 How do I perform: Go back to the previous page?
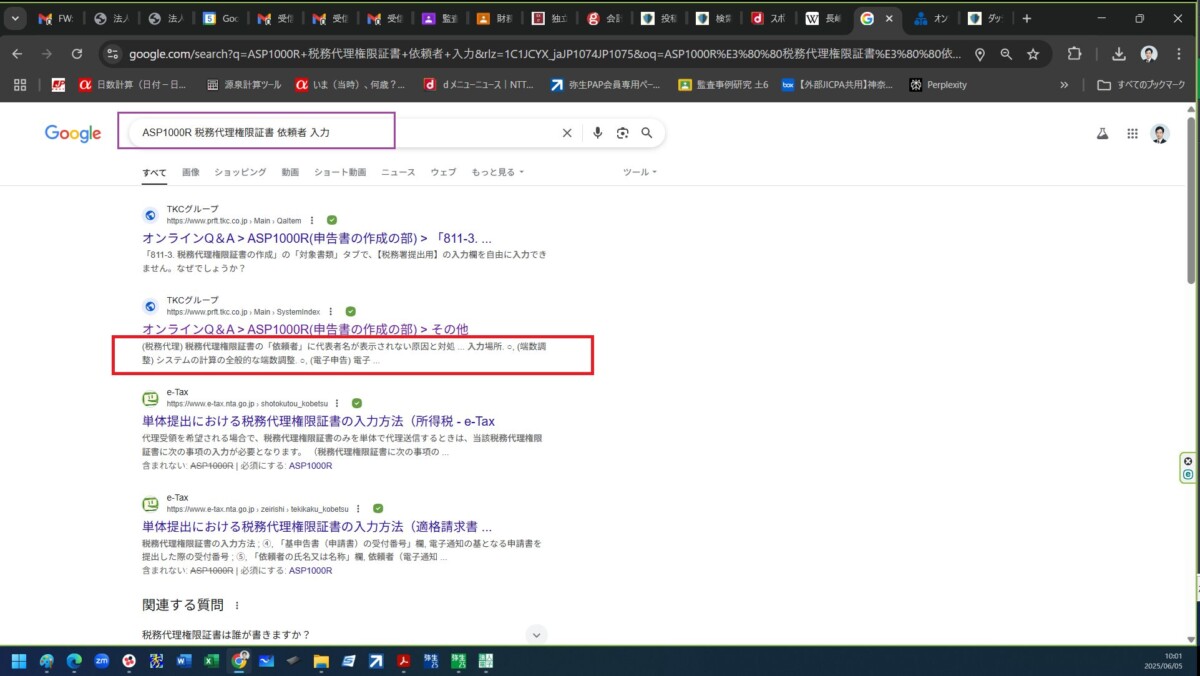coord(17,54)
